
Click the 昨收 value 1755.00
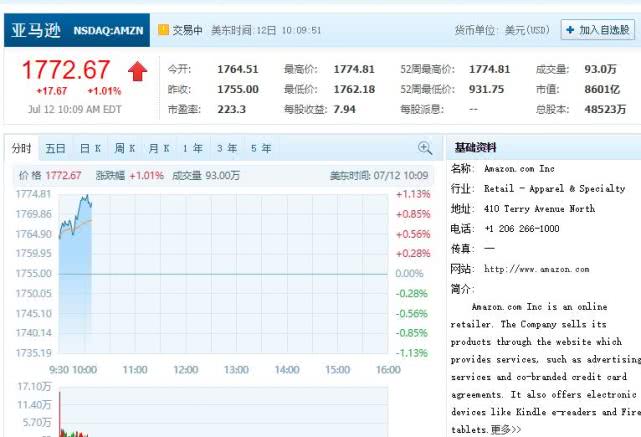coord(238,89)
